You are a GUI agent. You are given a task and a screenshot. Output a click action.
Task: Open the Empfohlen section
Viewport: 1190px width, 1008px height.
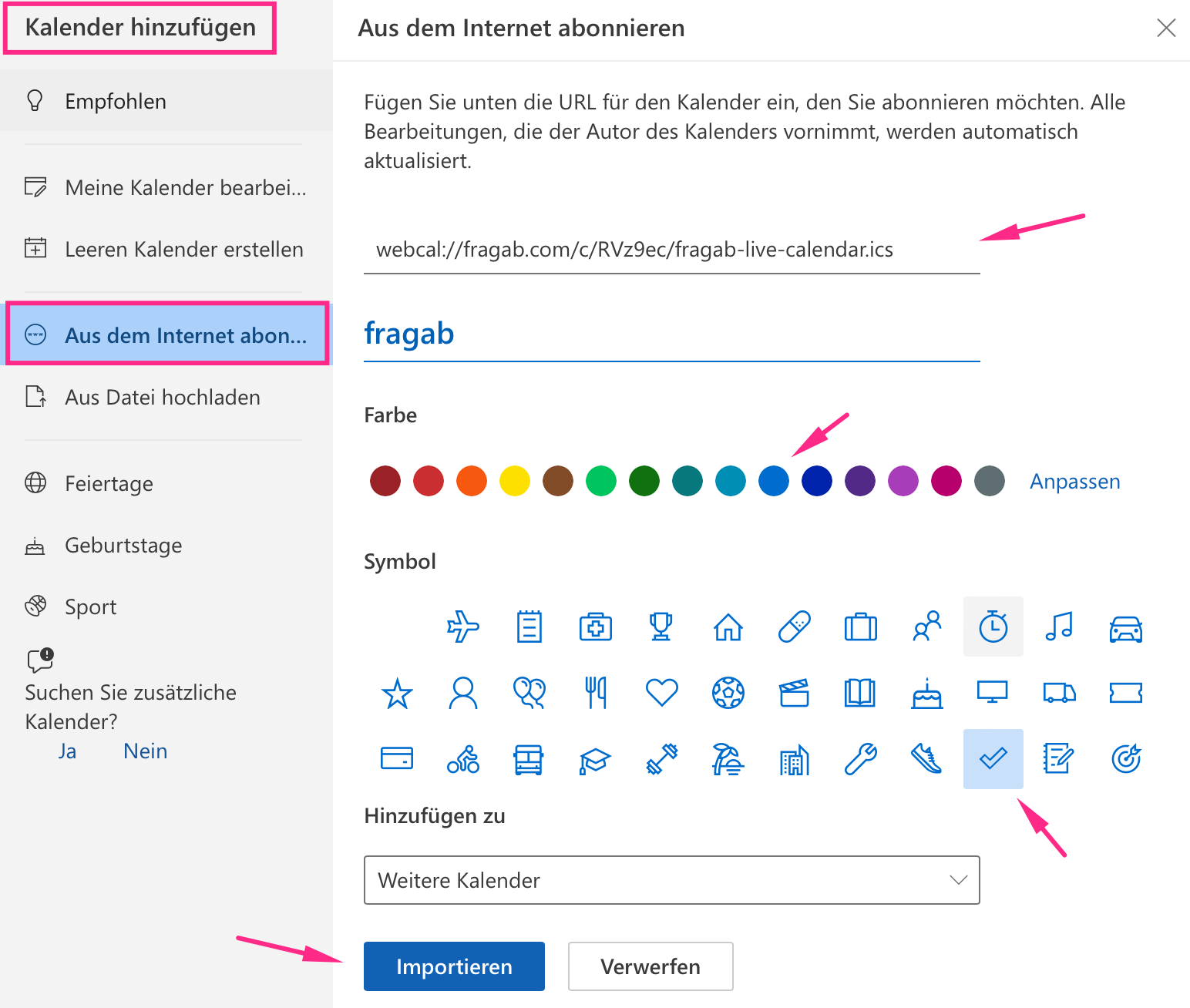click(x=166, y=101)
